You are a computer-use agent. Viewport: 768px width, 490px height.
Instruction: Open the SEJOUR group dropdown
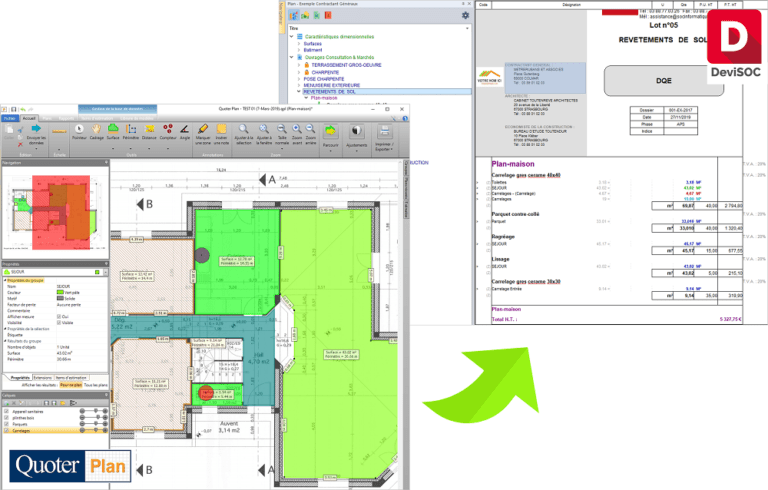coord(105,272)
